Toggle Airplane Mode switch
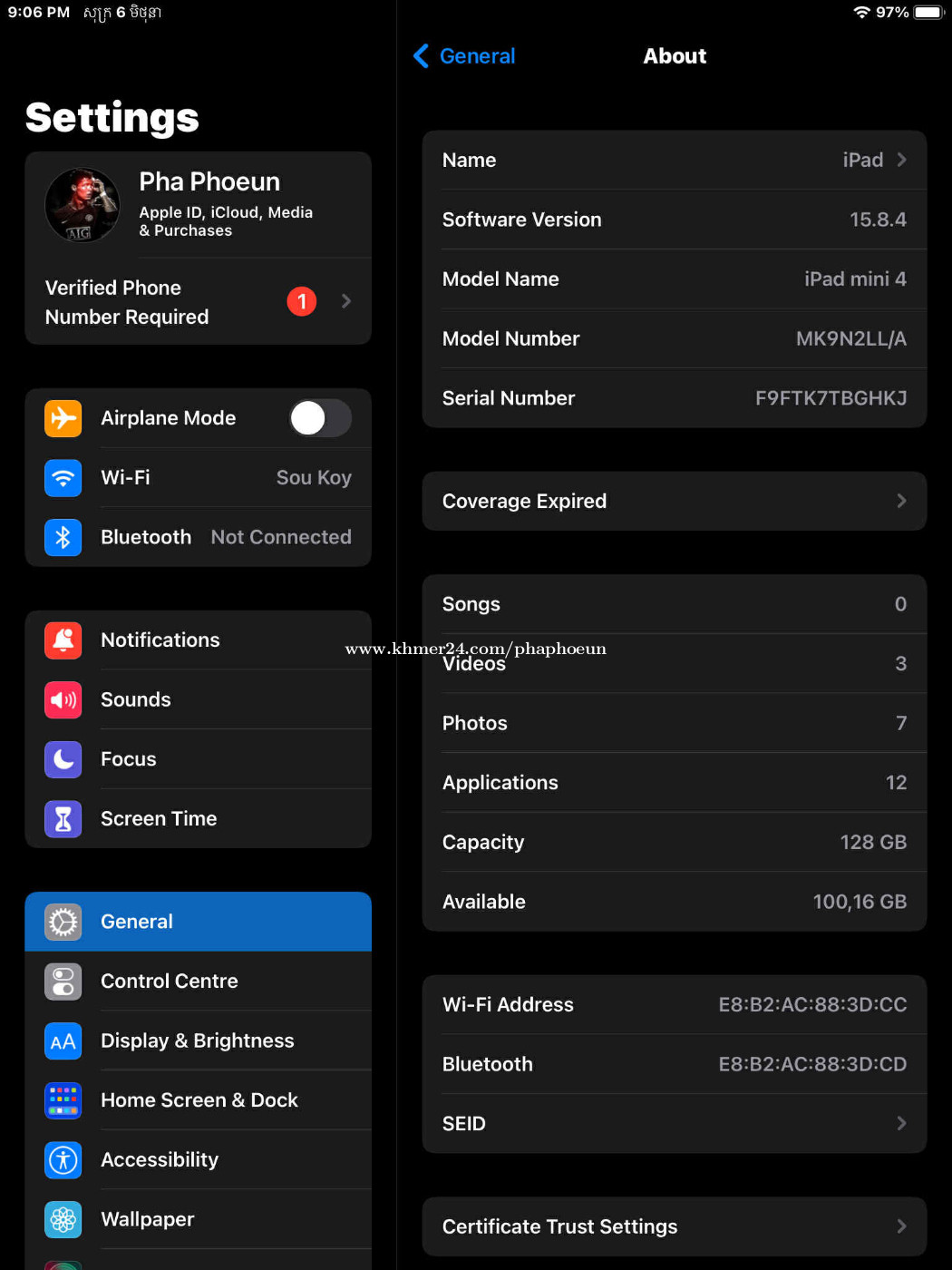The image size is (952, 1270). (320, 418)
